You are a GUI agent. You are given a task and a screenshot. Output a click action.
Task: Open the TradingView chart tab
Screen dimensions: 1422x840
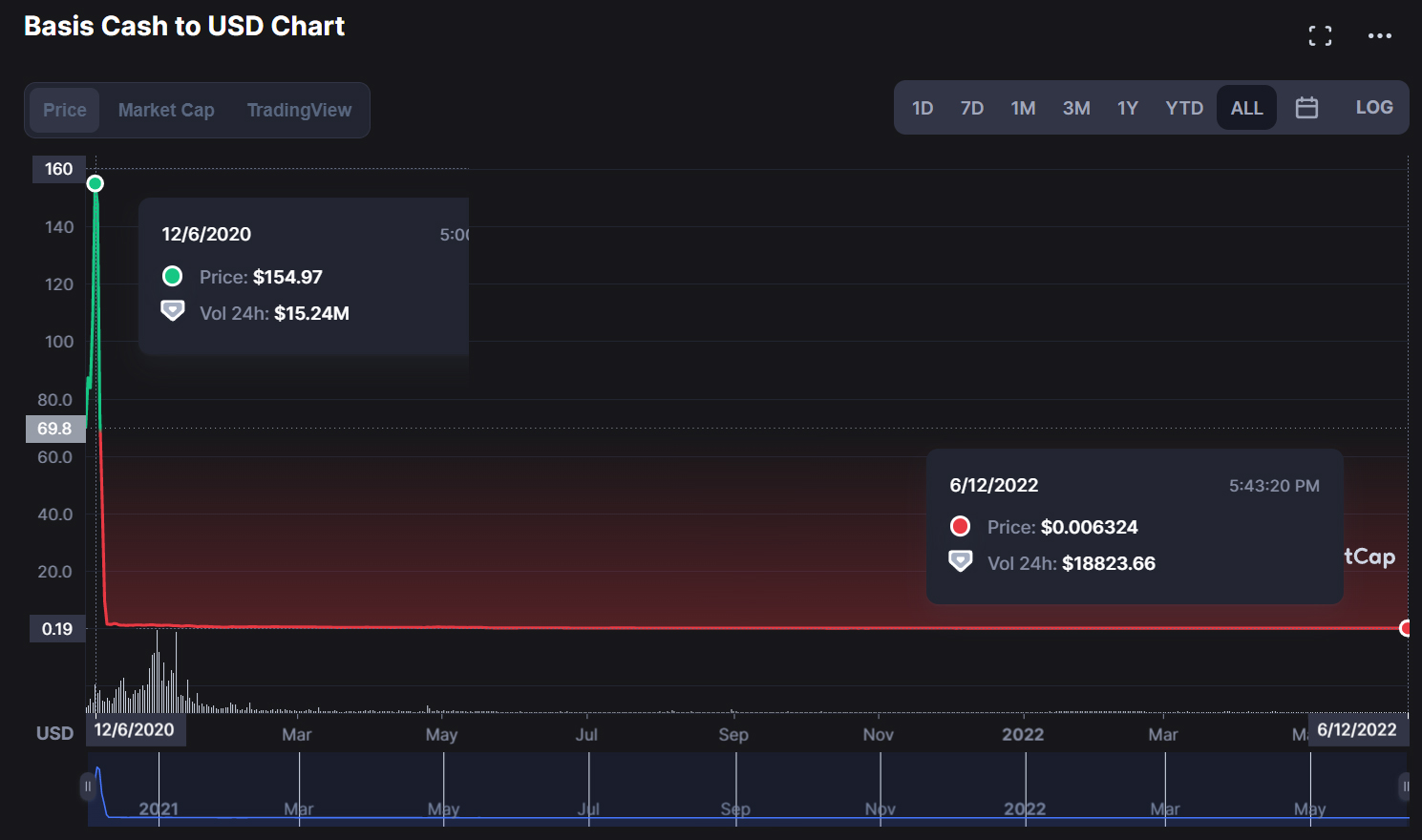coord(299,110)
